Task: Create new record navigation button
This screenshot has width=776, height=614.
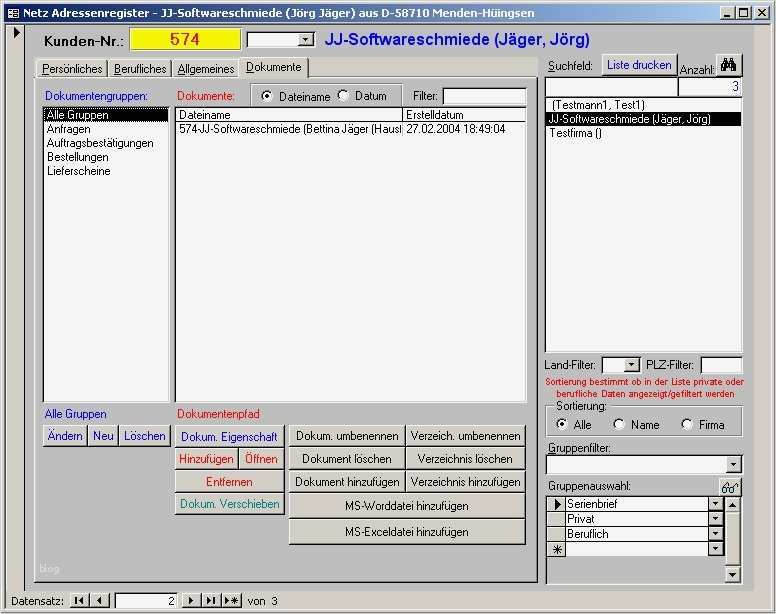Action: click(x=232, y=601)
